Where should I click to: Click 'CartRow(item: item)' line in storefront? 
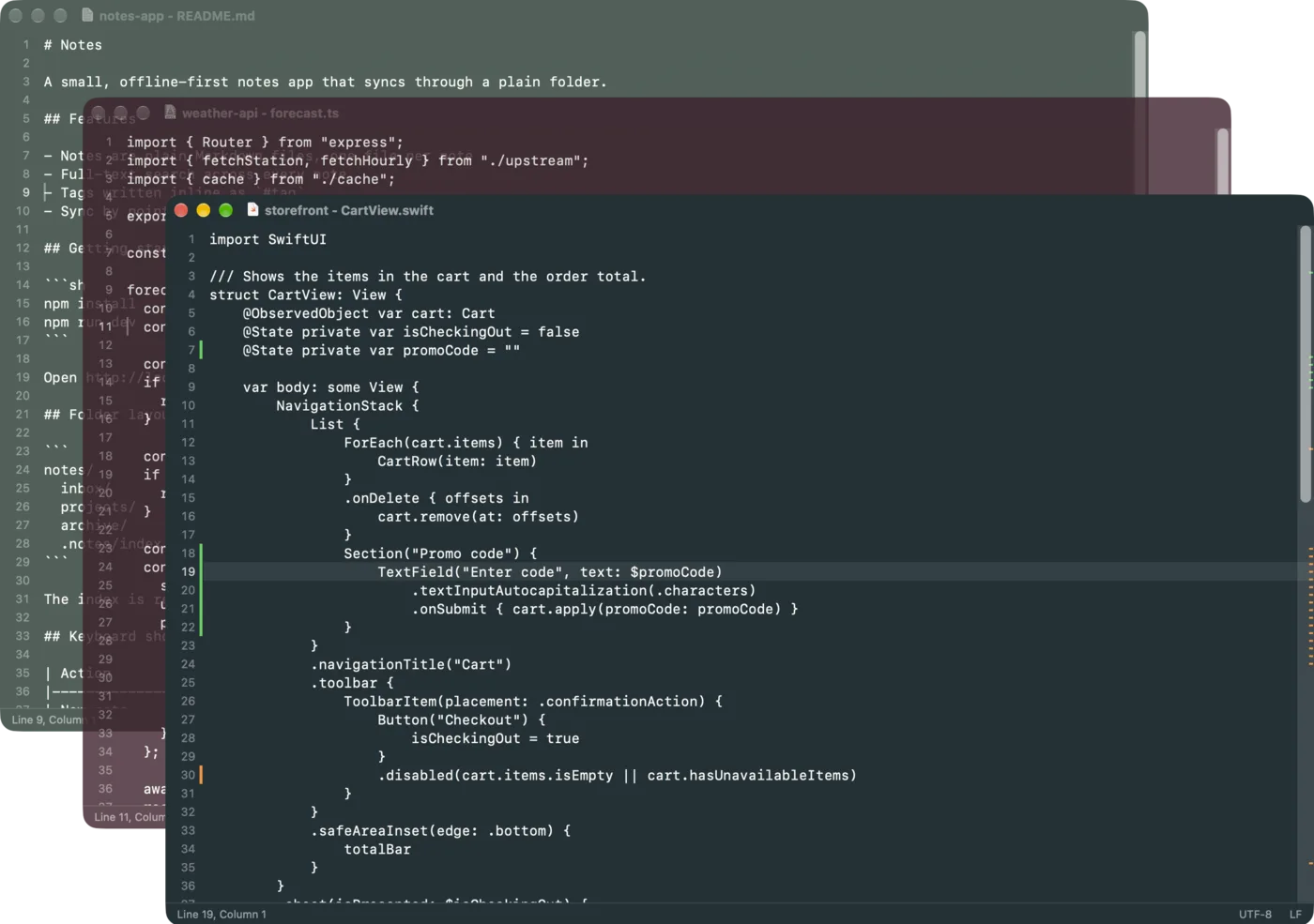click(457, 461)
